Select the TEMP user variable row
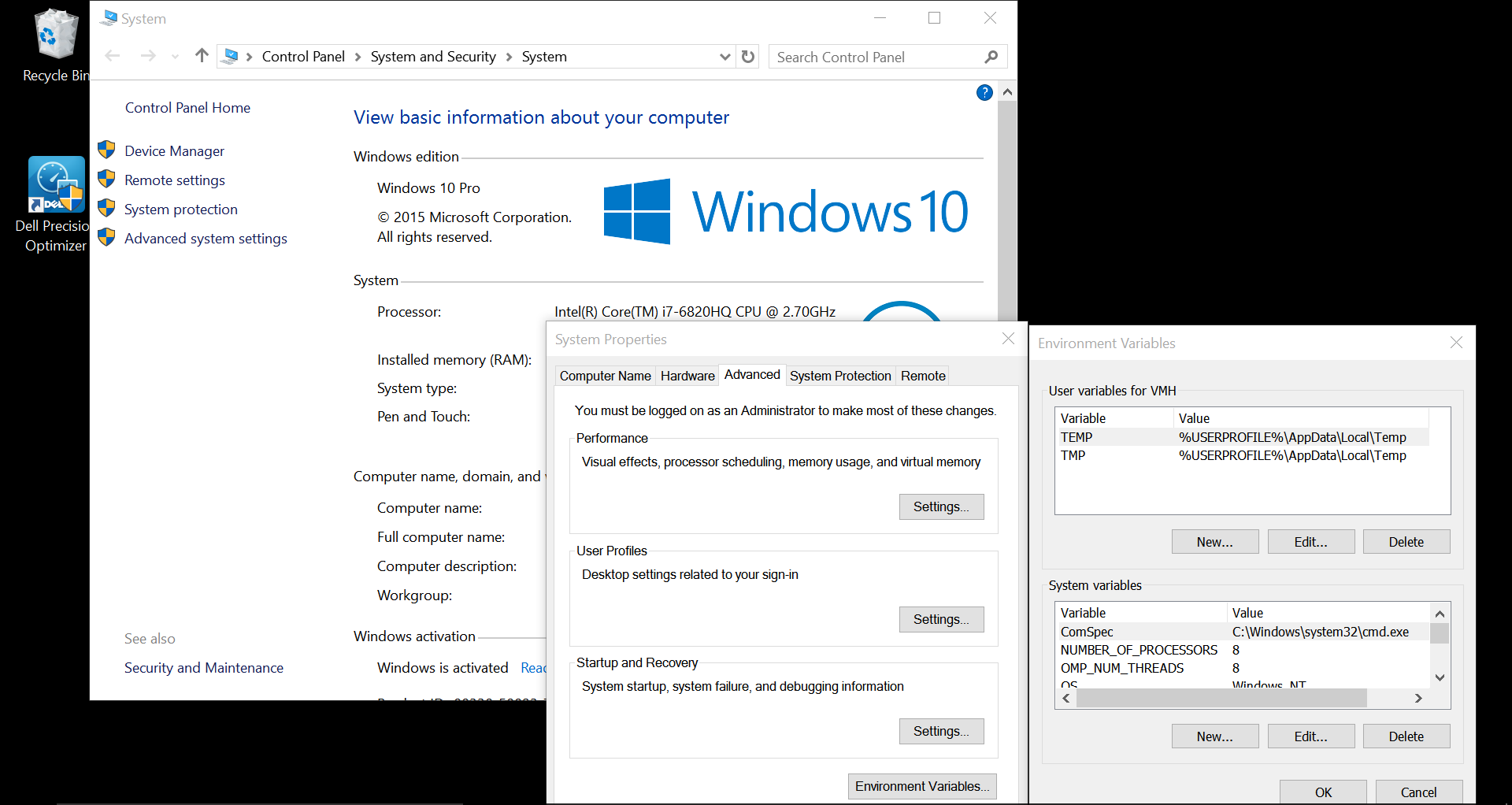Image resolution: width=1512 pixels, height=805 pixels. tap(1242, 437)
